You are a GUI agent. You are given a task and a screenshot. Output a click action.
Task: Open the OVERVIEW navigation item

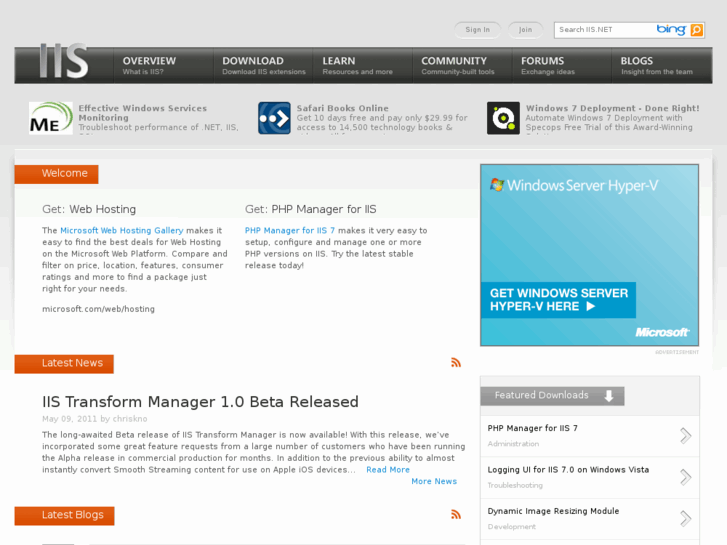click(163, 65)
